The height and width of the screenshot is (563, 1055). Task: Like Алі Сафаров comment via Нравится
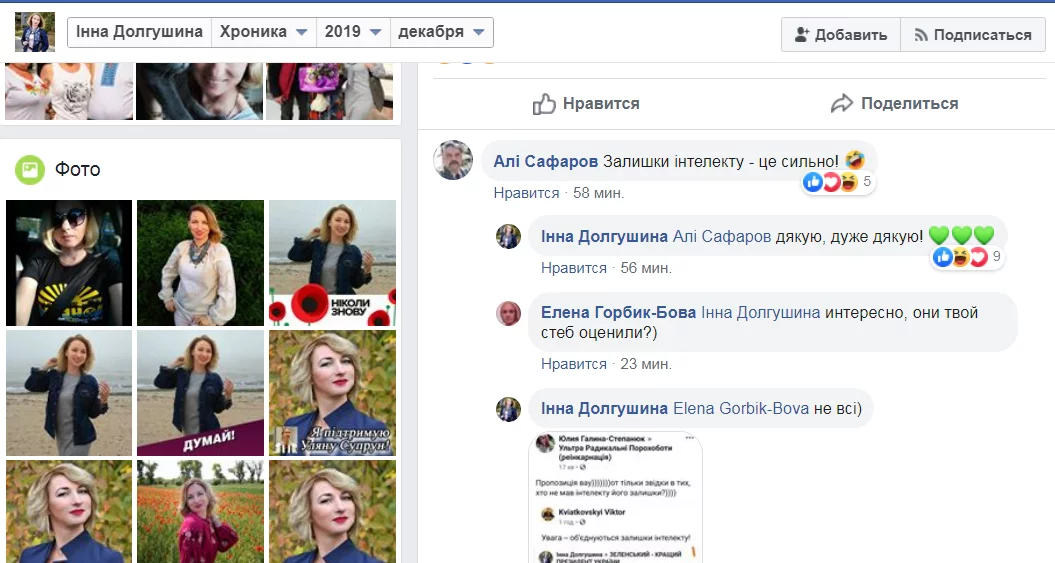[x=526, y=193]
